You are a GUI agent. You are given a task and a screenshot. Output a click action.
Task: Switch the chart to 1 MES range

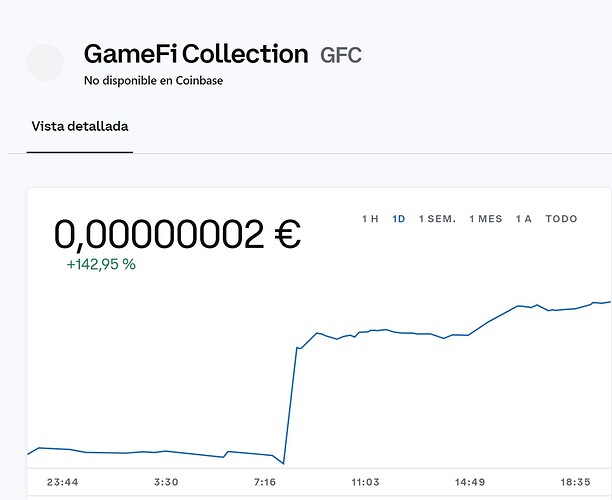(x=486, y=219)
